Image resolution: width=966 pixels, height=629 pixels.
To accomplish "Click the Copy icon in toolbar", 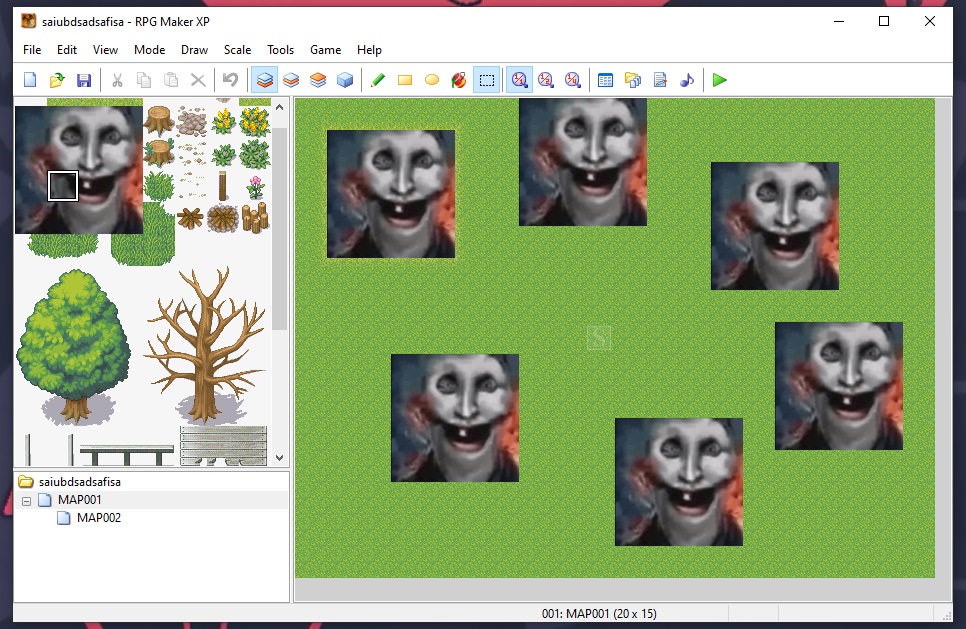I will click(x=144, y=80).
